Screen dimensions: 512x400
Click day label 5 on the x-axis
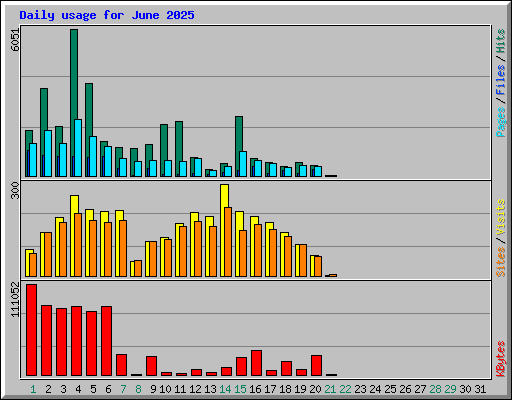[93, 389]
